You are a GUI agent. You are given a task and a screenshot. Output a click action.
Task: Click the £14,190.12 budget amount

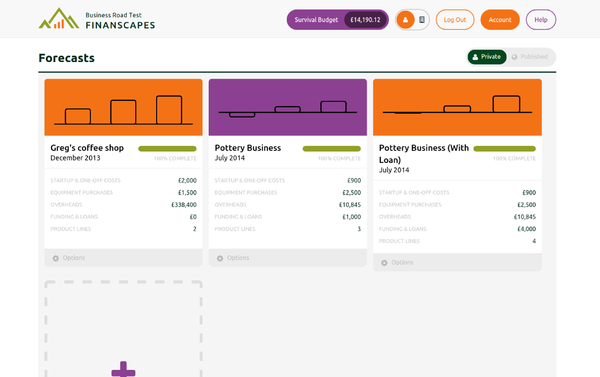[x=365, y=20]
